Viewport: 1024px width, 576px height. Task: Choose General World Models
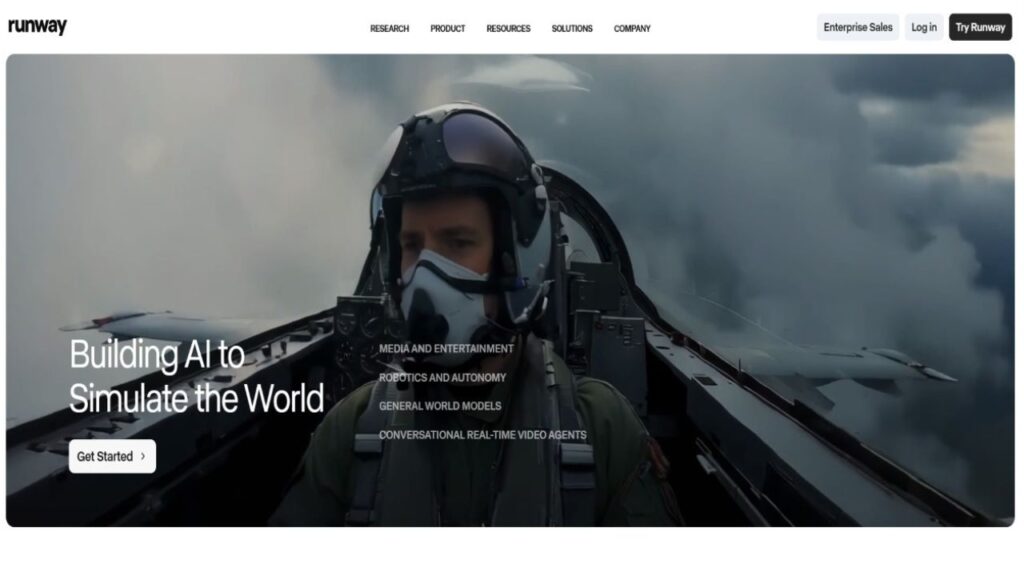[x=440, y=406]
